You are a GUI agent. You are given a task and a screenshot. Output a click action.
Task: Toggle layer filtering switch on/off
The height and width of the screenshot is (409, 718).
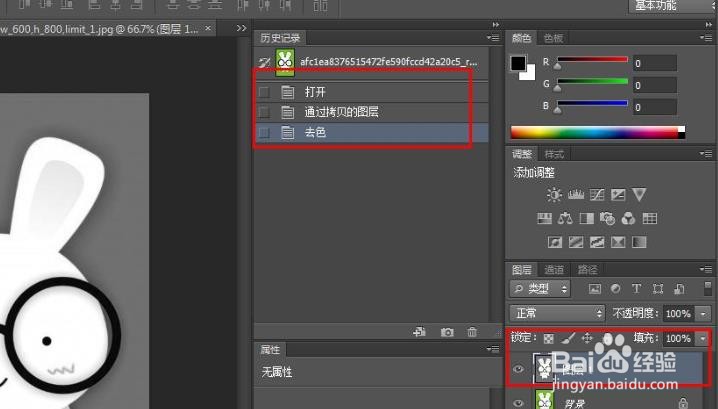pos(707,289)
